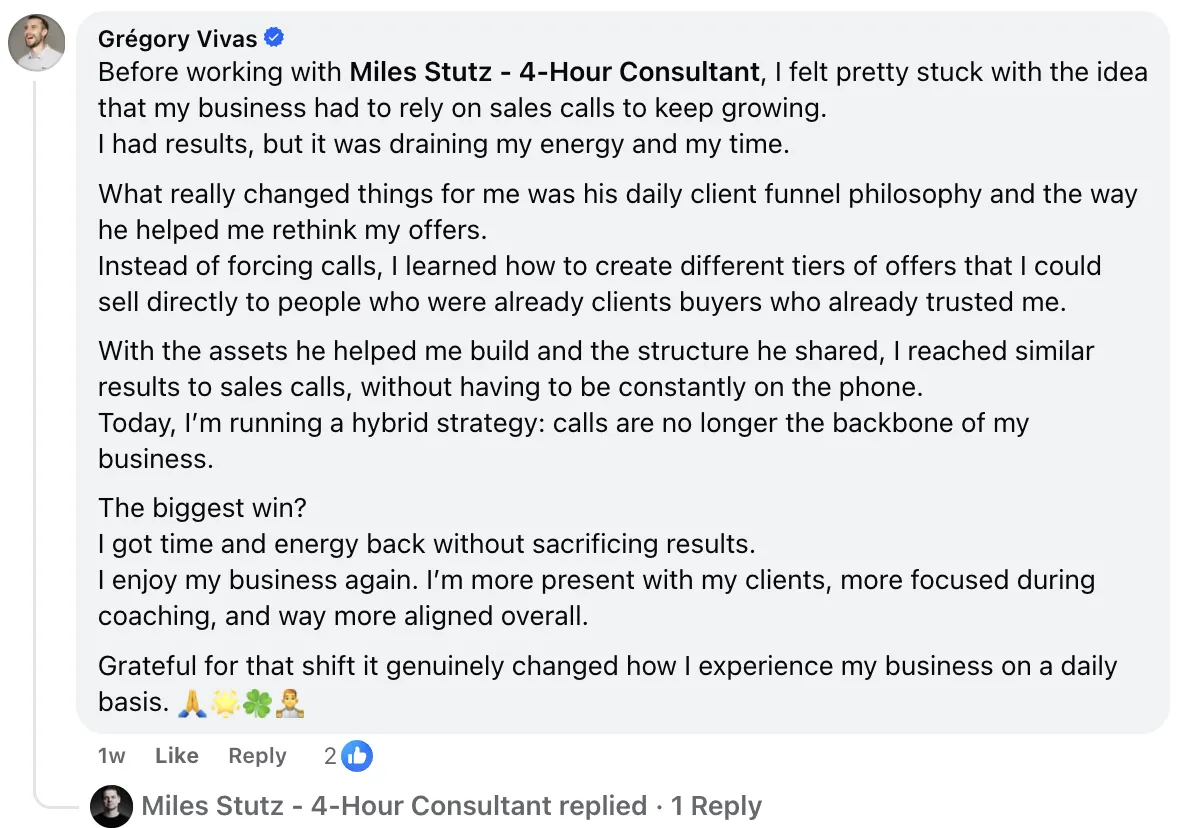1186x828 pixels.
Task: Expand the '1 Reply' indicator
Action: [716, 806]
